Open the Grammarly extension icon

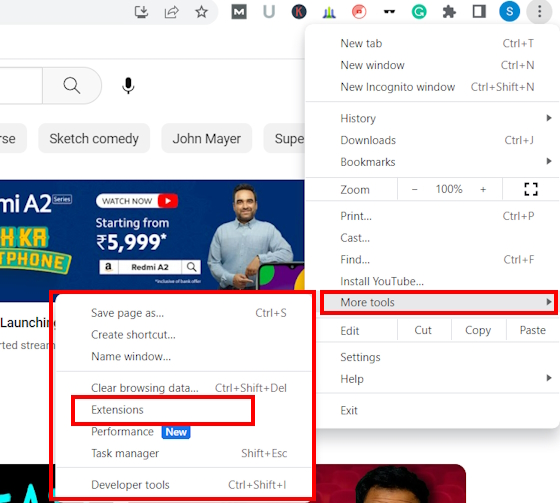pyautogui.click(x=419, y=12)
